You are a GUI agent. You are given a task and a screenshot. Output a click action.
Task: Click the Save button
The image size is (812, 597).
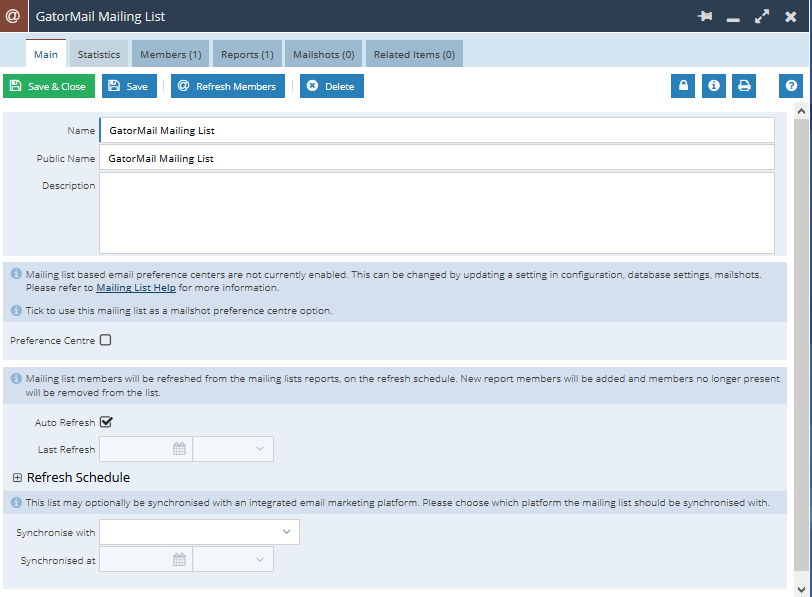click(x=129, y=86)
